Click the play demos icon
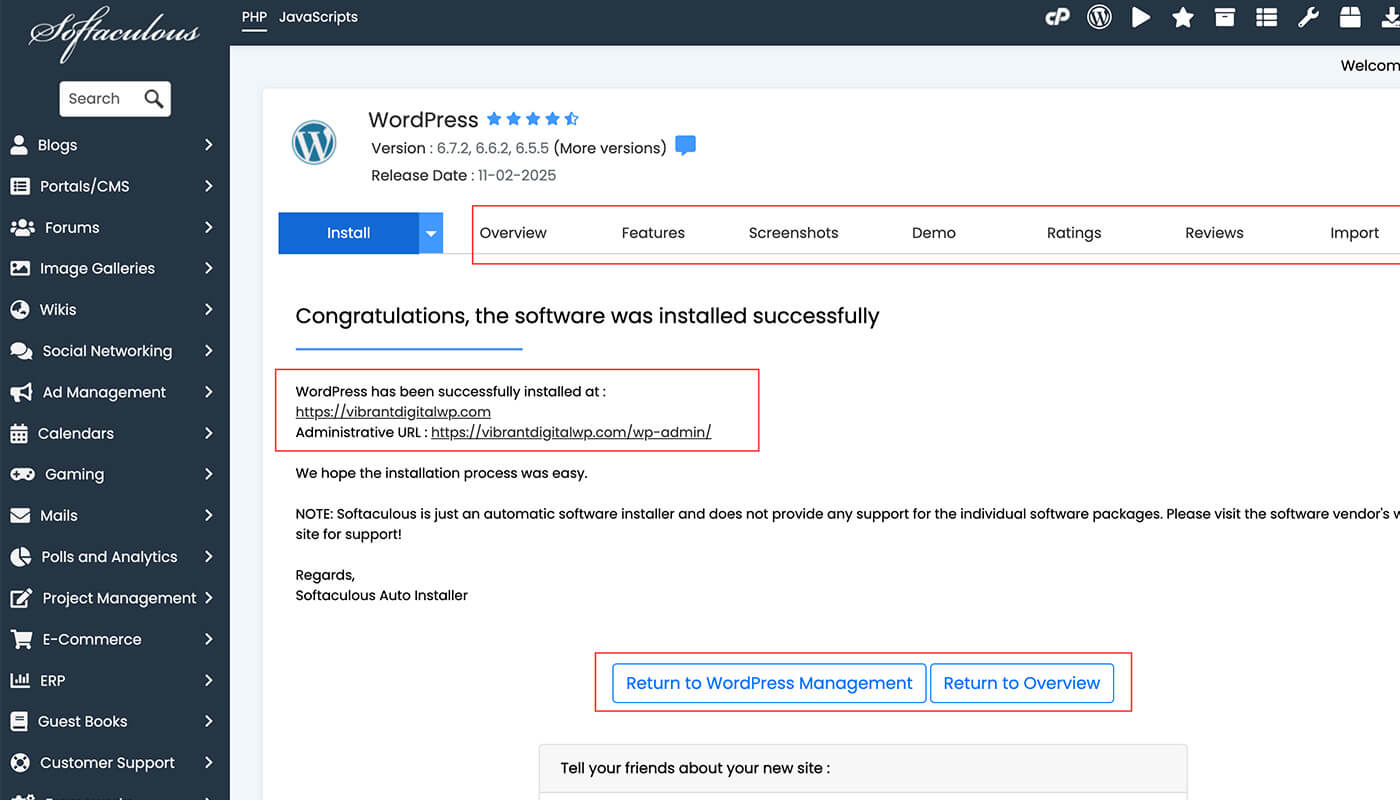This screenshot has width=1400, height=800. (1141, 17)
